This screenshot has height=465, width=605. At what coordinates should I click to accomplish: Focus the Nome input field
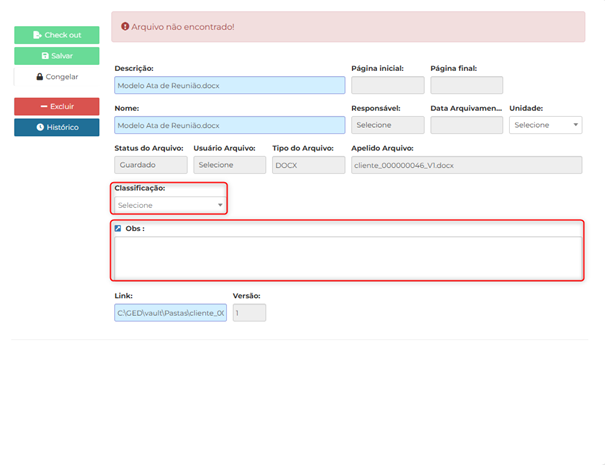click(230, 125)
